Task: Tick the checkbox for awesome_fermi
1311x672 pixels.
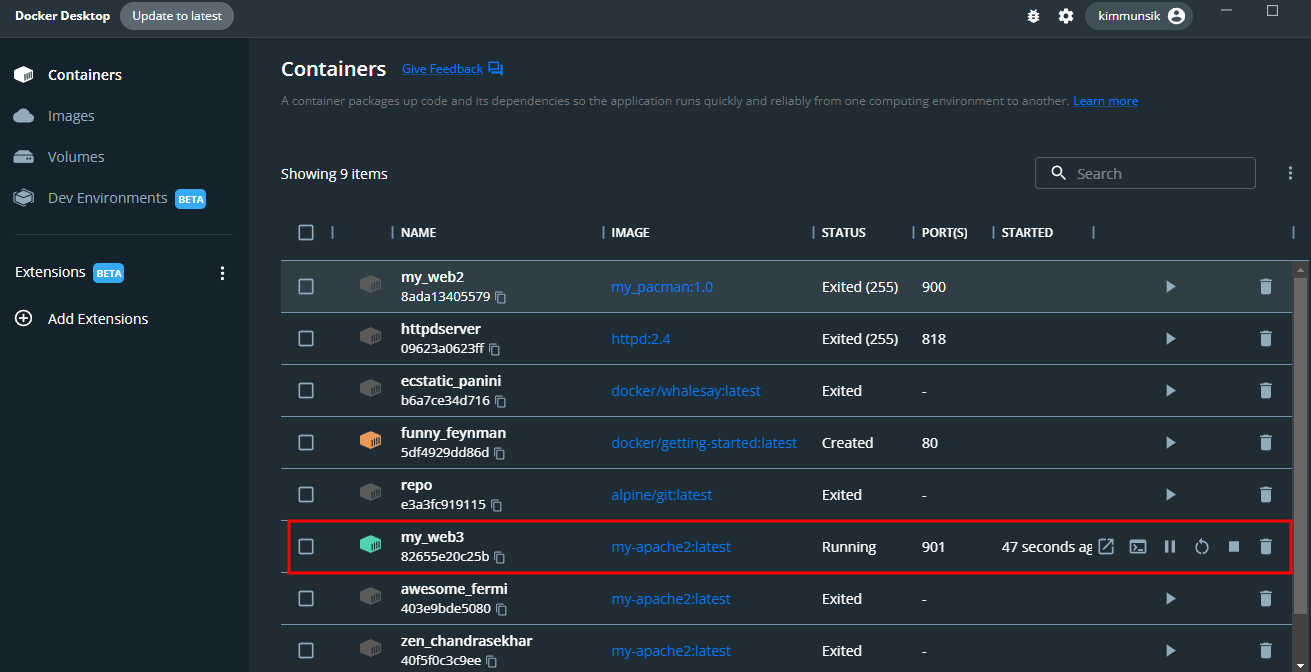Action: click(306, 599)
